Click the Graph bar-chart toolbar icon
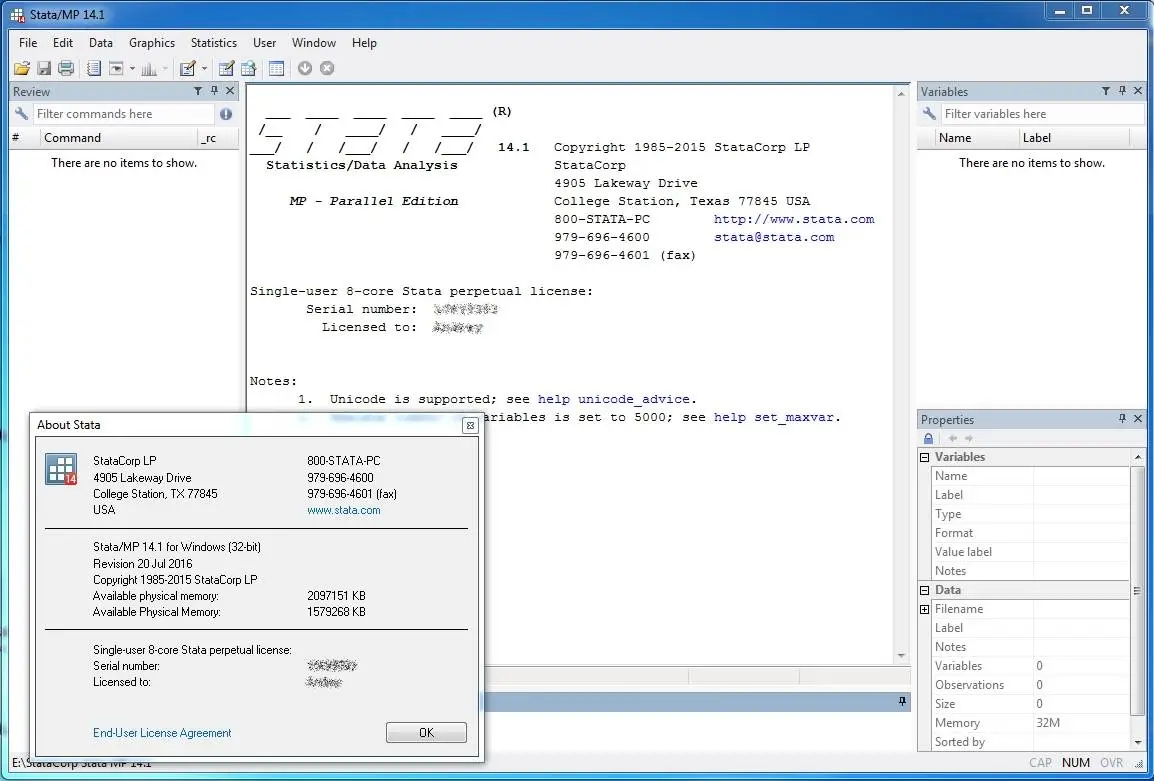Image resolution: width=1154 pixels, height=781 pixels. tap(149, 68)
